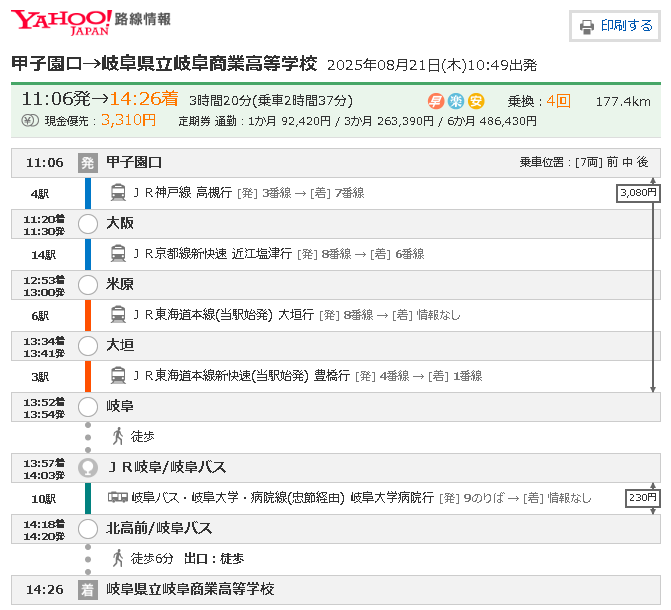Click the 乗換:4回 transfer count

point(539,101)
